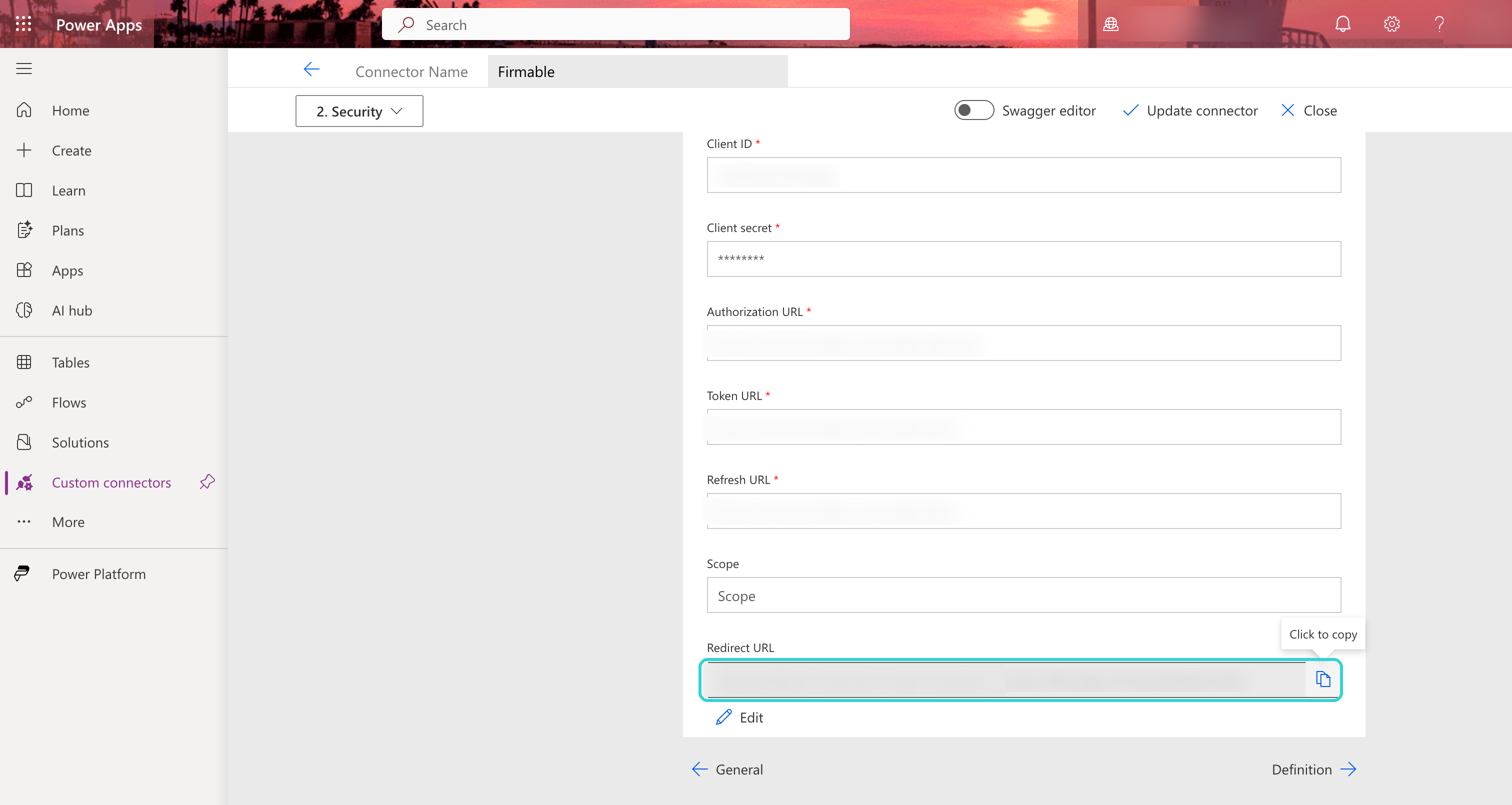
Task: Click the "Redirect URL" label
Action: [740, 647]
